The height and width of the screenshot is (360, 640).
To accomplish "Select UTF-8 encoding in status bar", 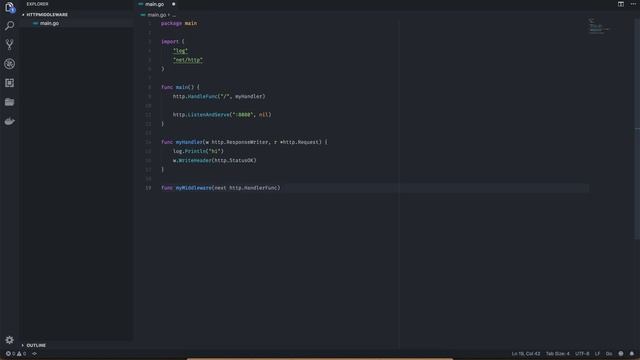I will [582, 353].
